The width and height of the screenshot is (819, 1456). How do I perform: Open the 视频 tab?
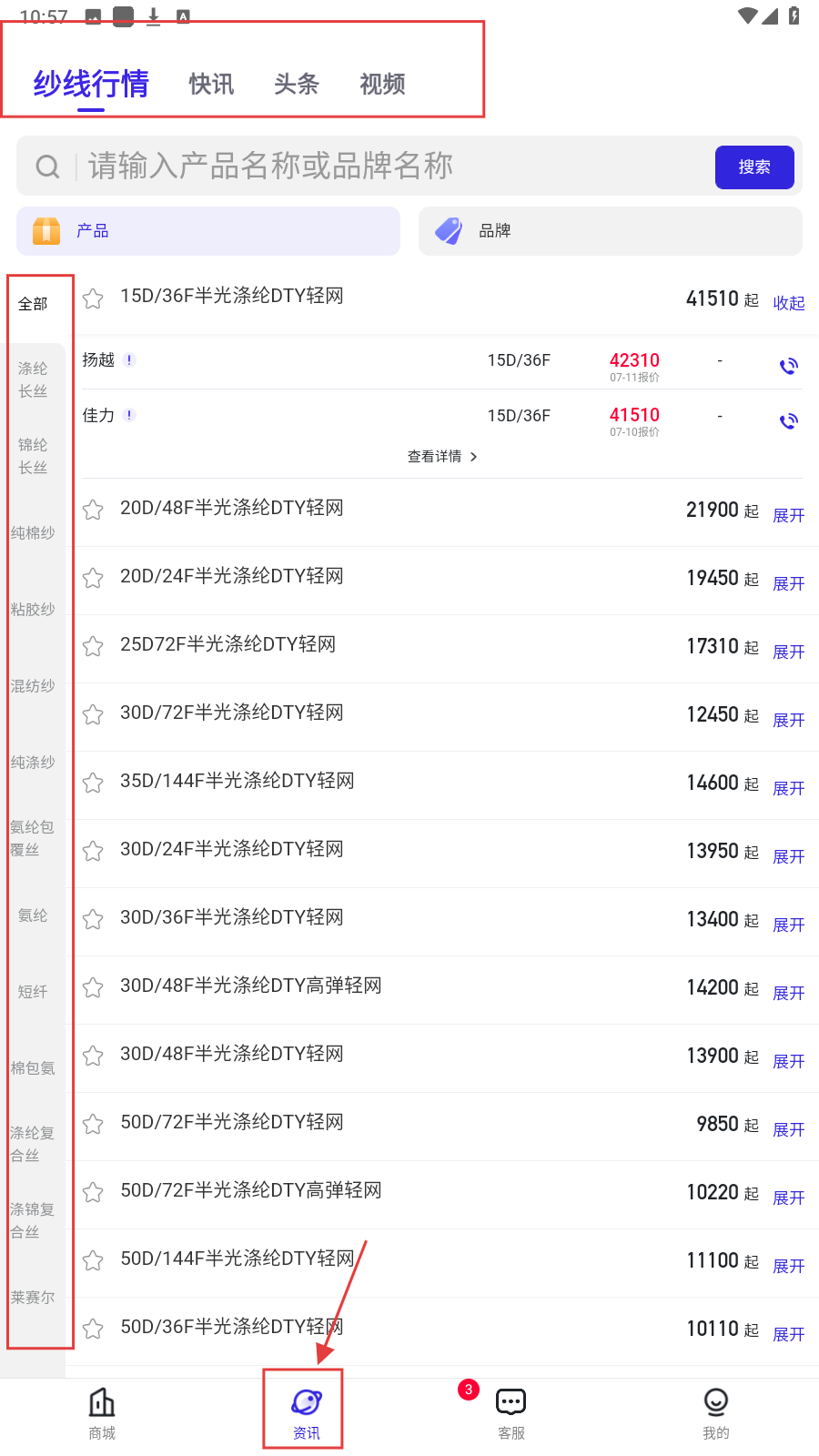(382, 85)
